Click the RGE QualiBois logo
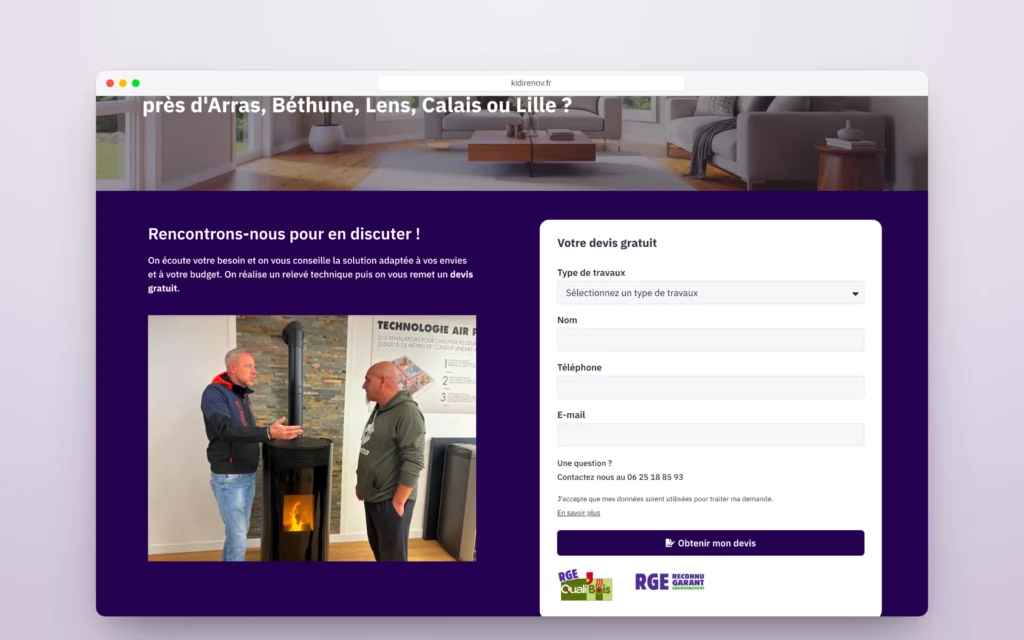The image size is (1024, 640). point(585,585)
